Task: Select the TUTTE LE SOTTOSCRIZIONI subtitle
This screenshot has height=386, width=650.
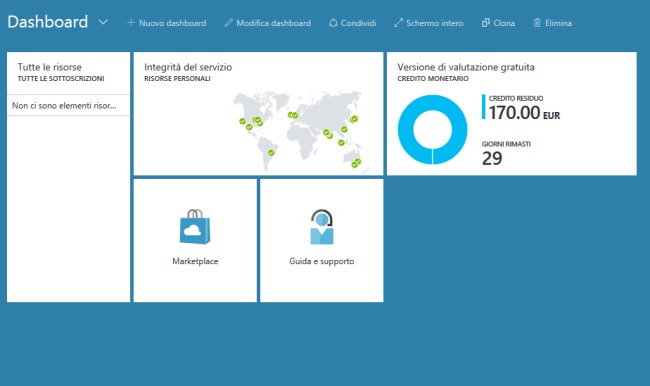Action: point(61,78)
